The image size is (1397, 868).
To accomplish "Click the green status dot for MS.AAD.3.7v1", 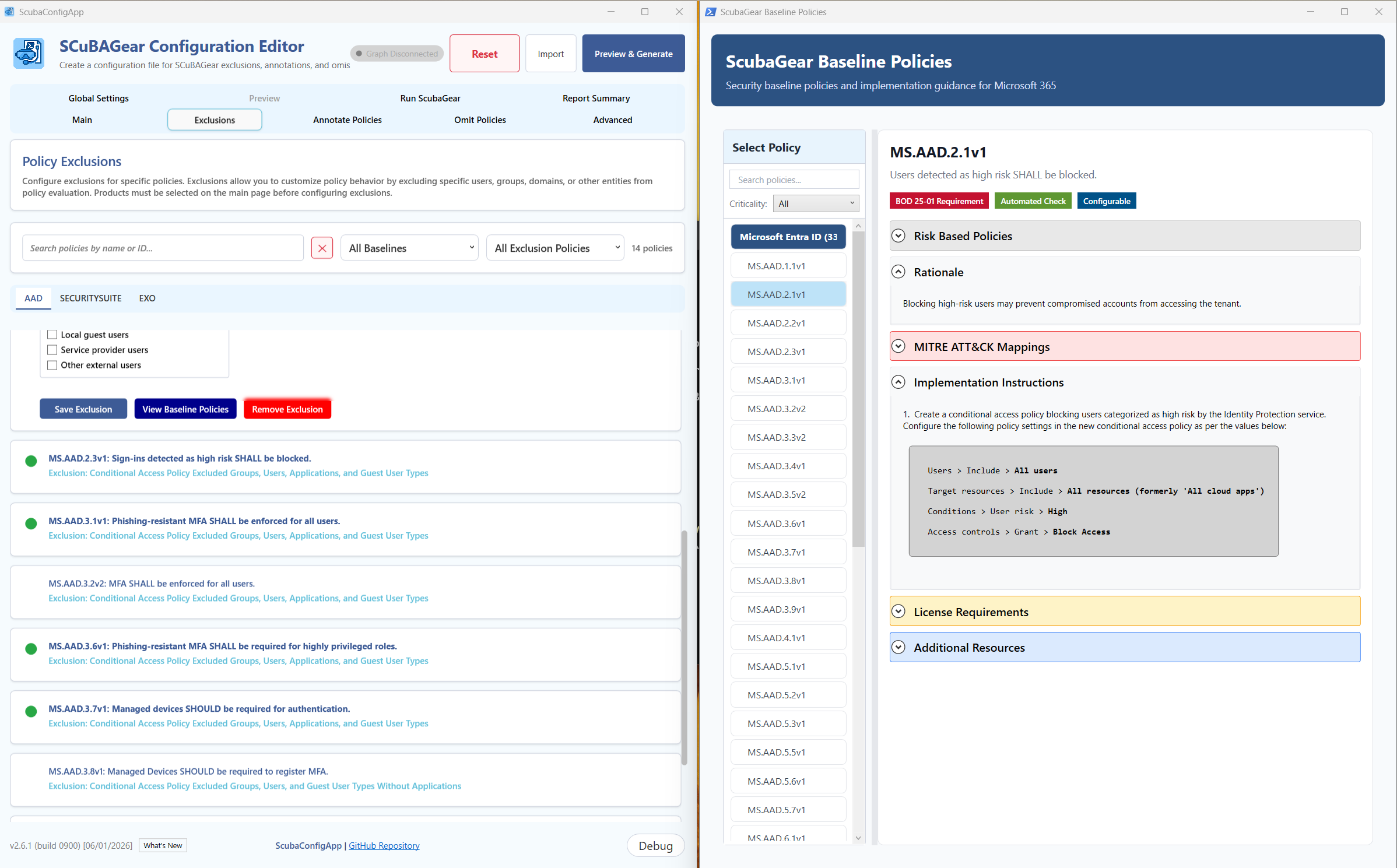I will [31, 711].
